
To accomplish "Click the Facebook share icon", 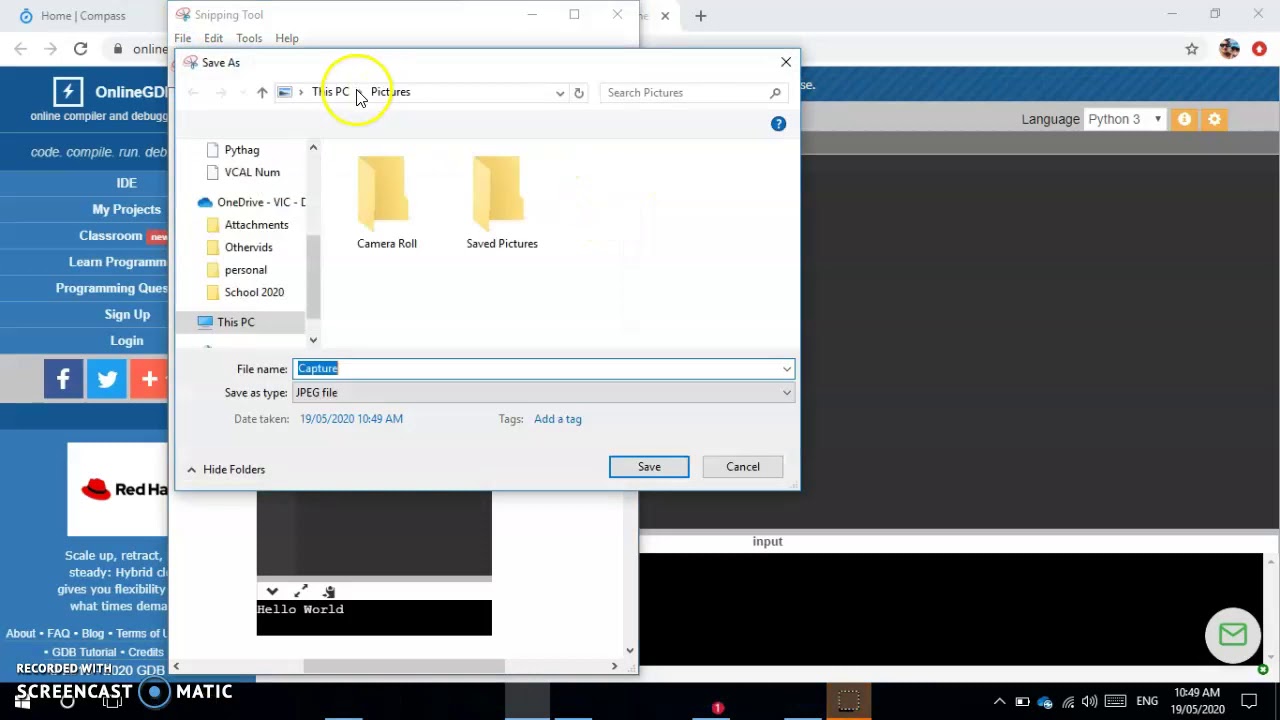I will coord(63,379).
